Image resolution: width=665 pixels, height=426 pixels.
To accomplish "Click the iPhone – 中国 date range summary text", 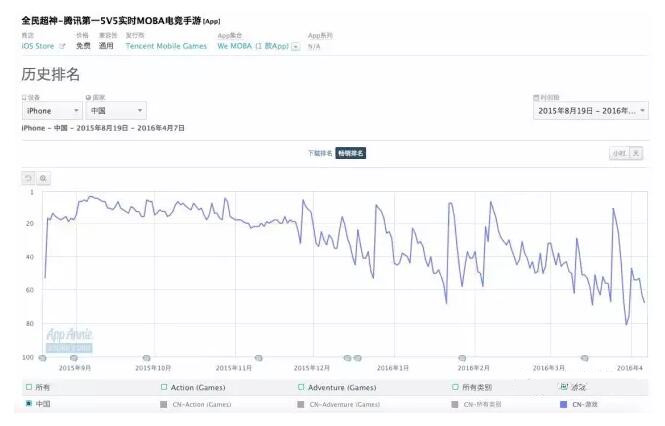I will click(x=103, y=128).
